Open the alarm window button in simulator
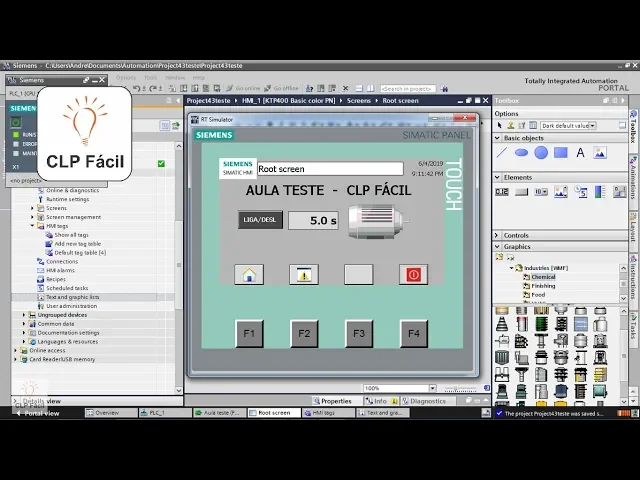The image size is (640, 480). tap(304, 275)
